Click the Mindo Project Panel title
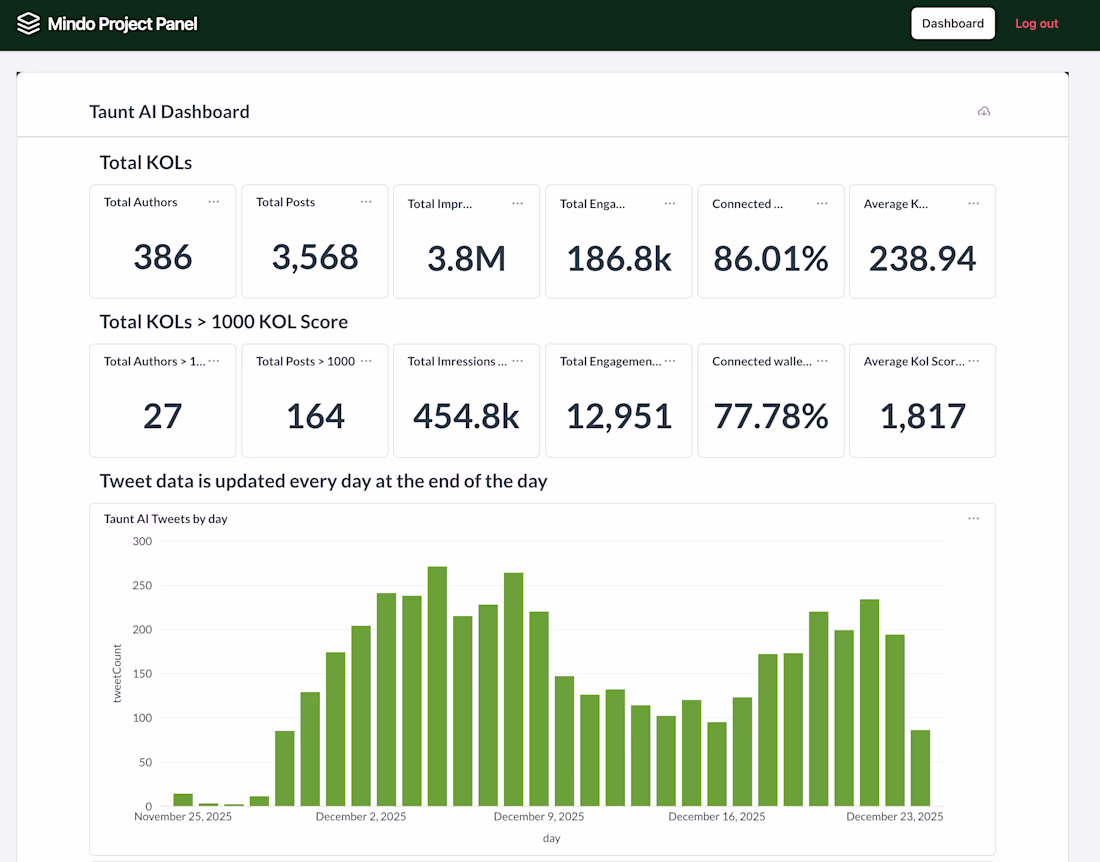Screen dimensions: 1100x862 [122, 24]
